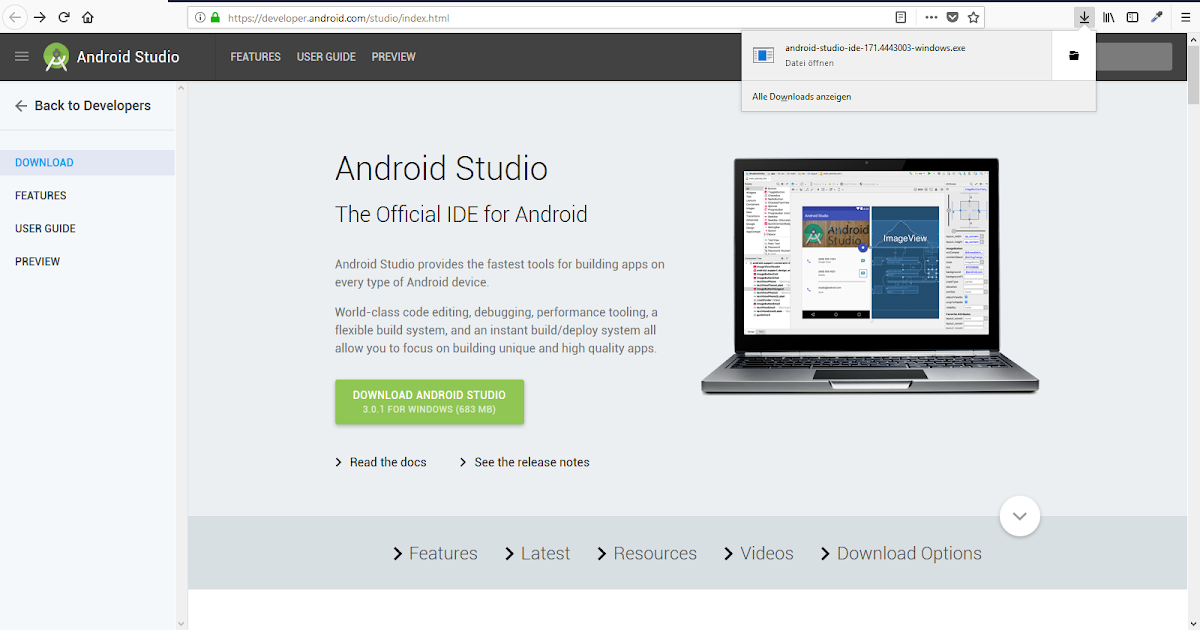
Task: Follow the 'See the release notes' link
Action: point(531,462)
